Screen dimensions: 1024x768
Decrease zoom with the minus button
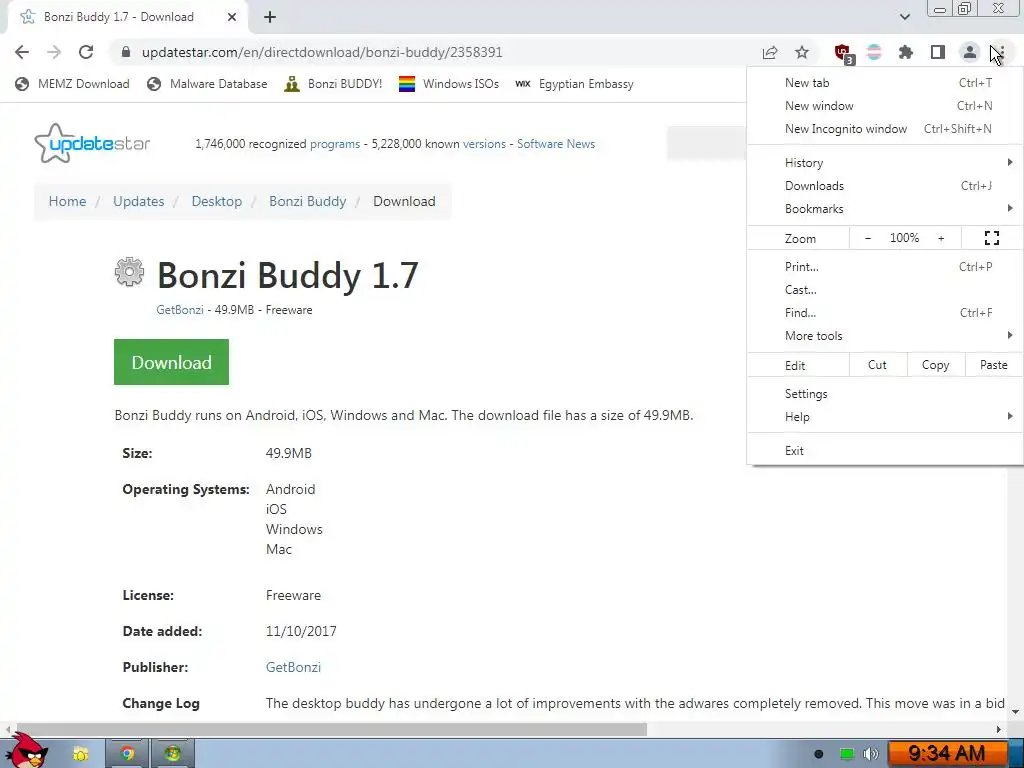(x=867, y=238)
